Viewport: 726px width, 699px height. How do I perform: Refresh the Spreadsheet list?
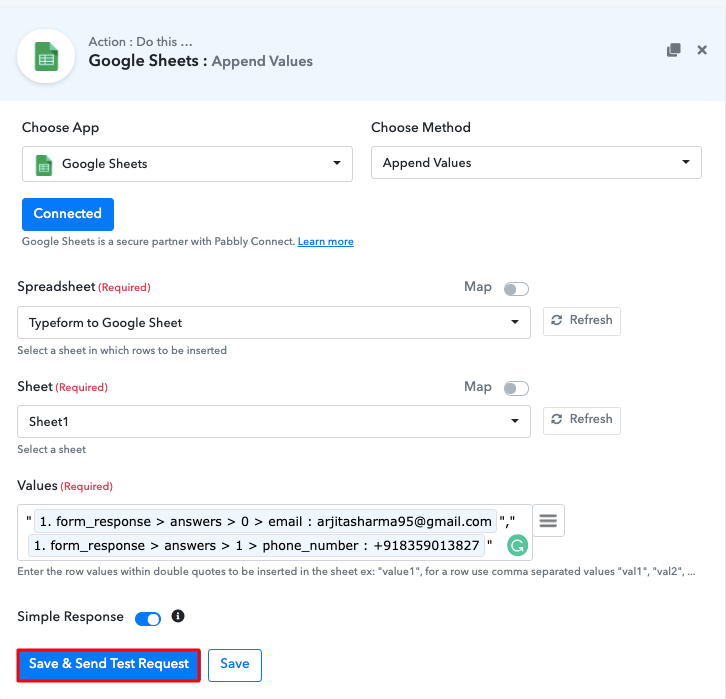pyautogui.click(x=582, y=321)
